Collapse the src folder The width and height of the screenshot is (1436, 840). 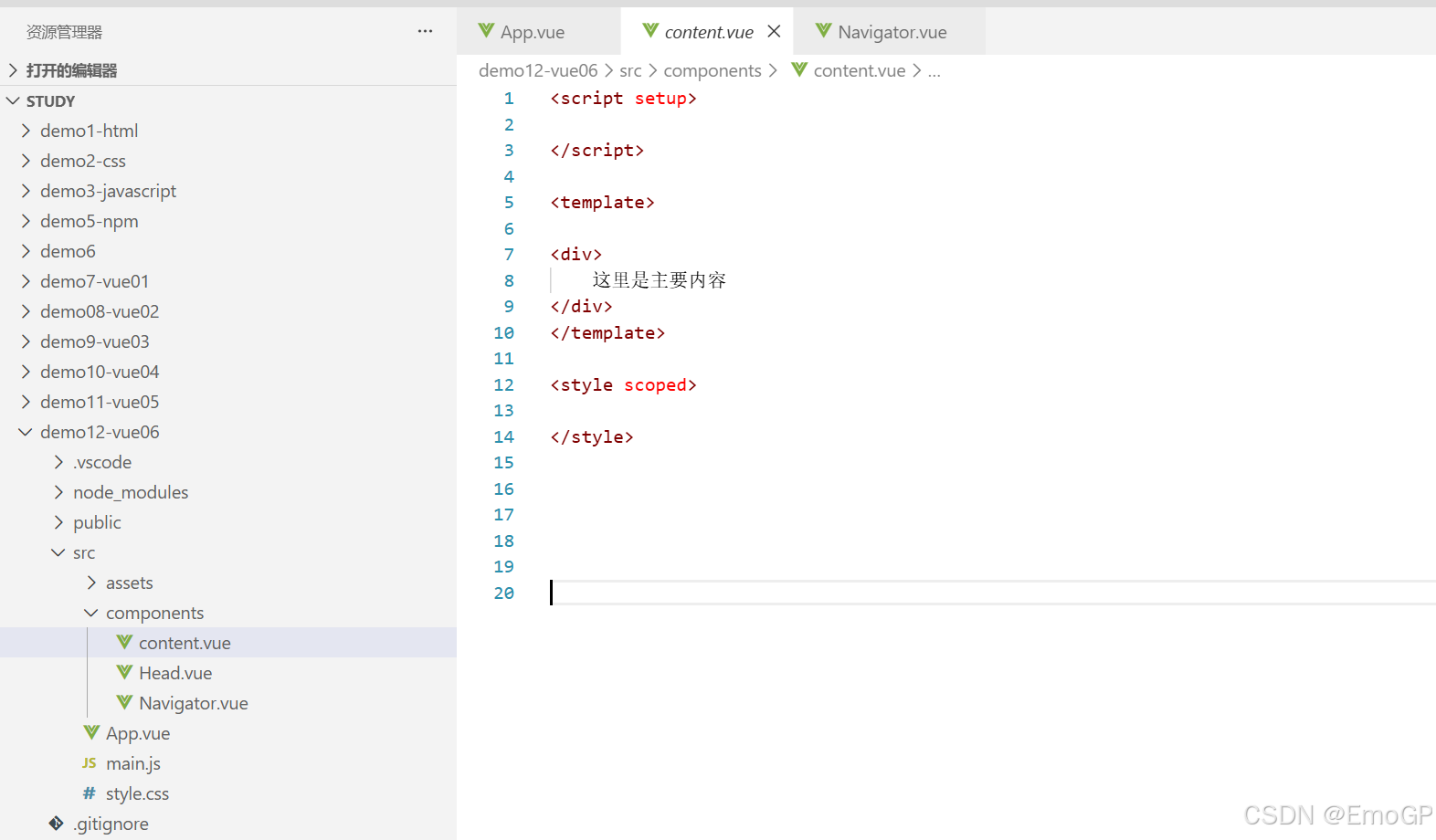coord(228,552)
